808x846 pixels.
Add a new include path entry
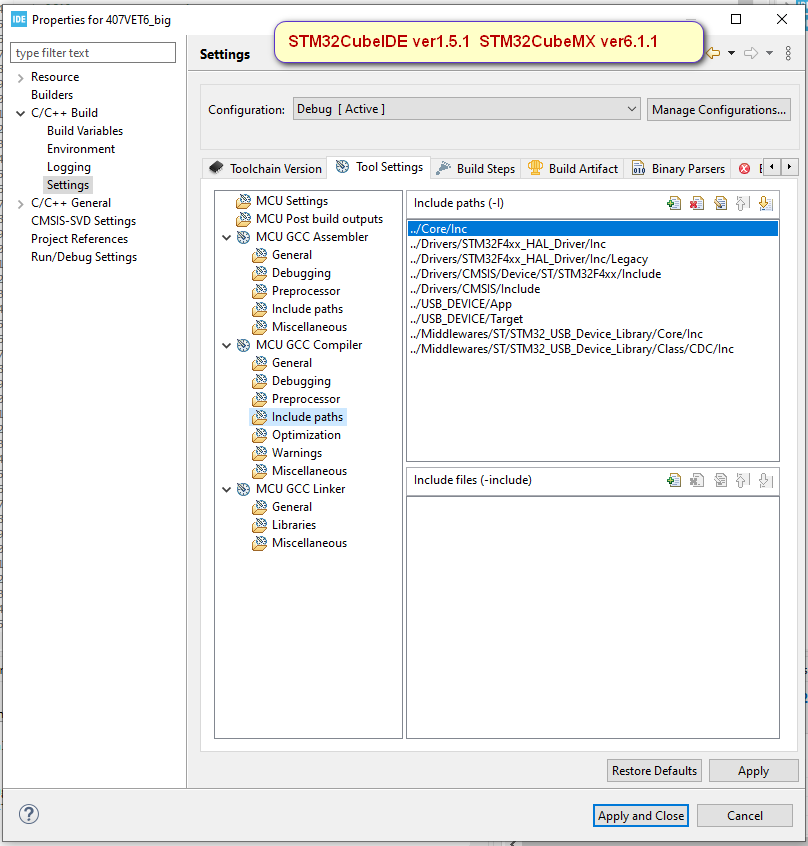click(x=674, y=203)
